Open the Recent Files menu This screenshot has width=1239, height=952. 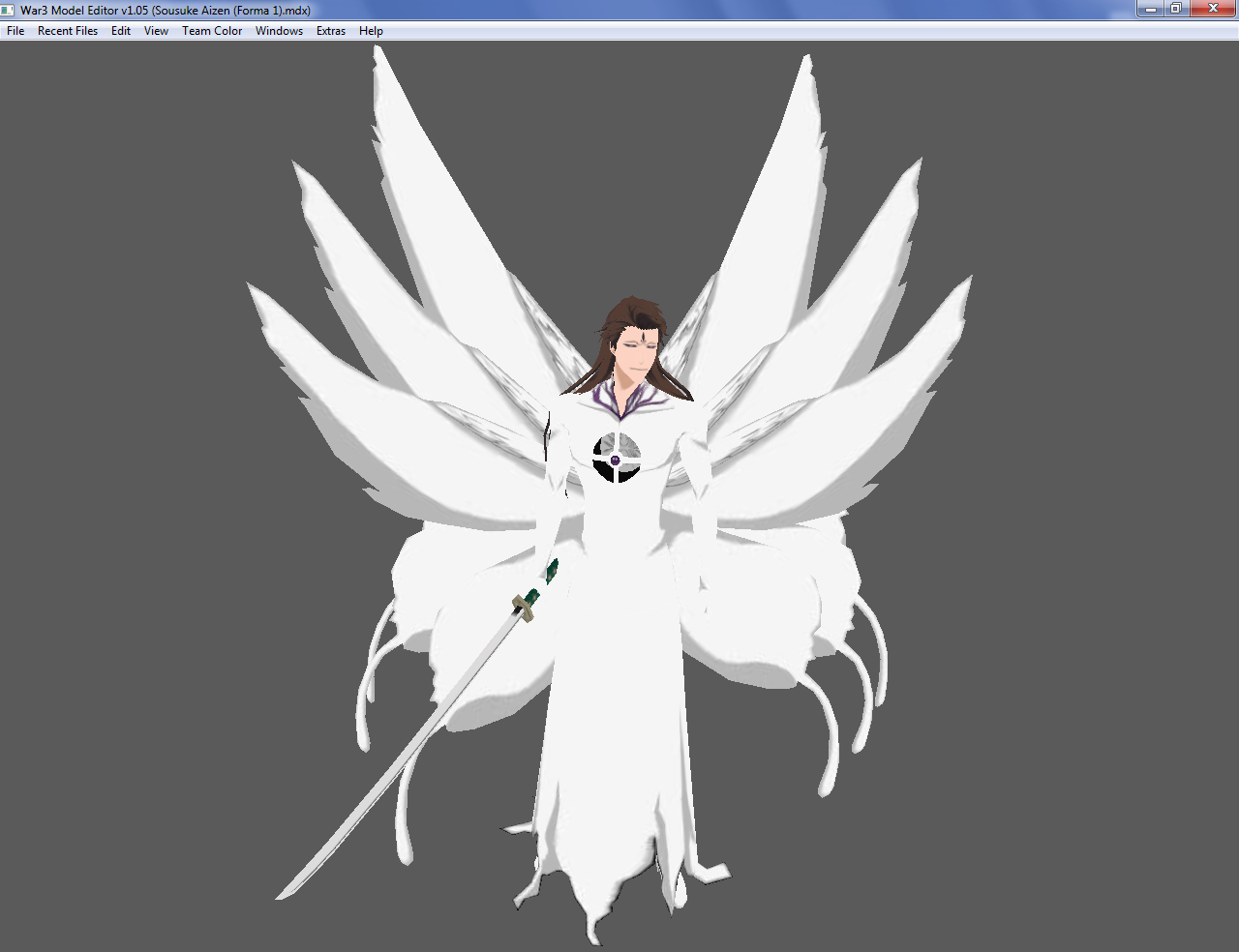point(68,31)
